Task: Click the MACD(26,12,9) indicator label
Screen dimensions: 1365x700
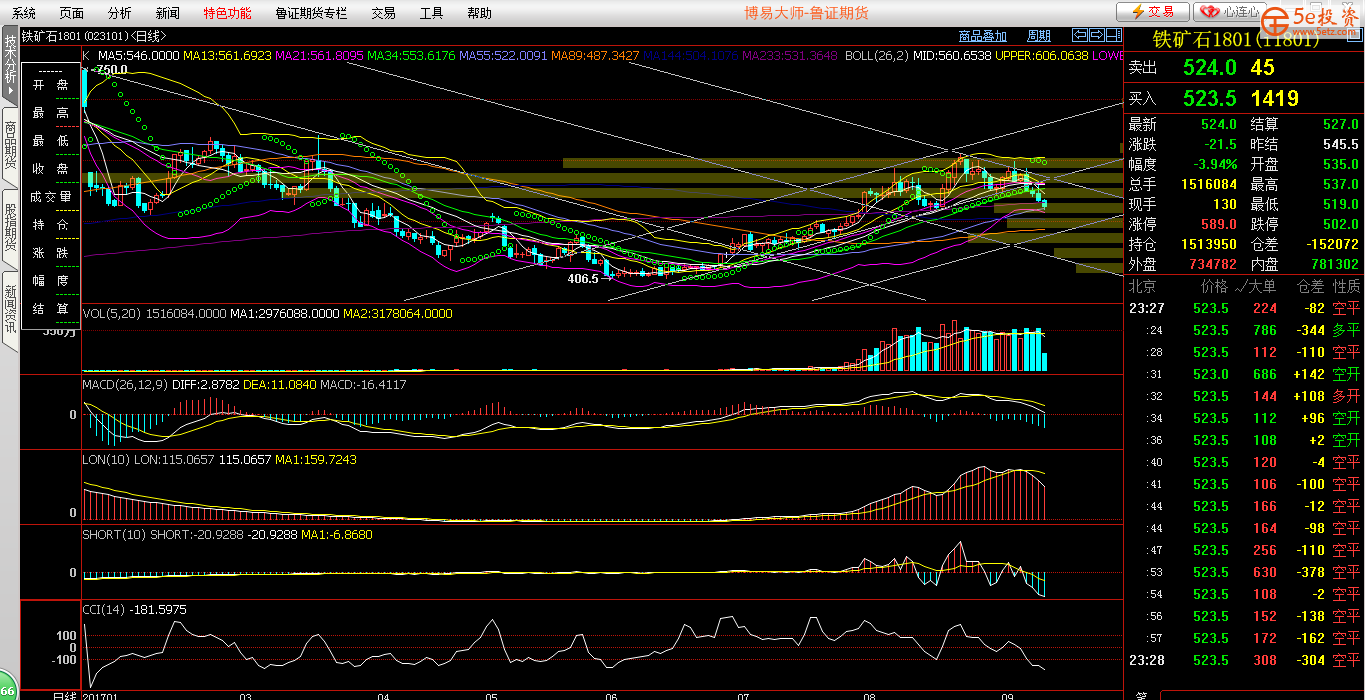Action: point(124,384)
